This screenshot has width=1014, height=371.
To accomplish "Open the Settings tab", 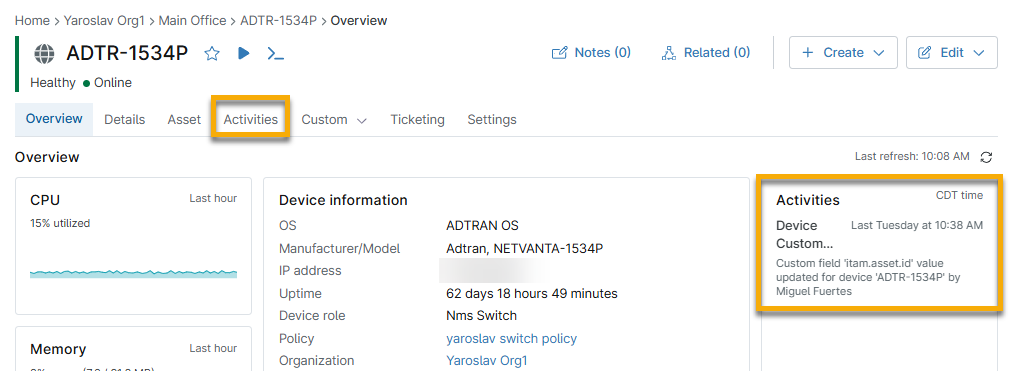I will (492, 120).
